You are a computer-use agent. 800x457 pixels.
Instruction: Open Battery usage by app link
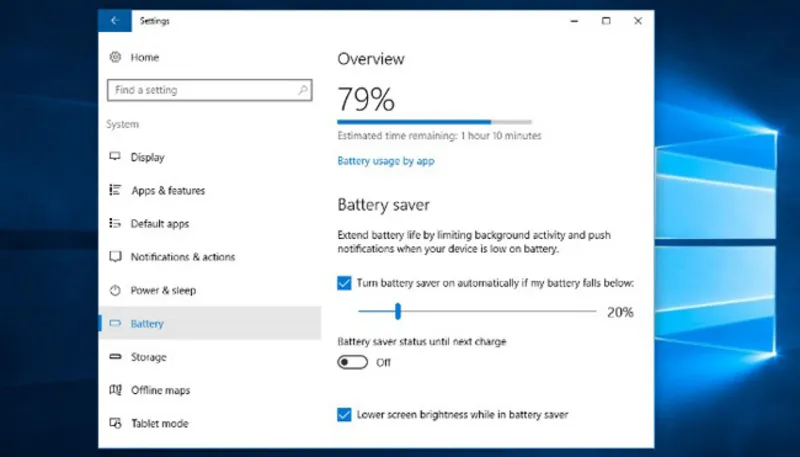386,161
